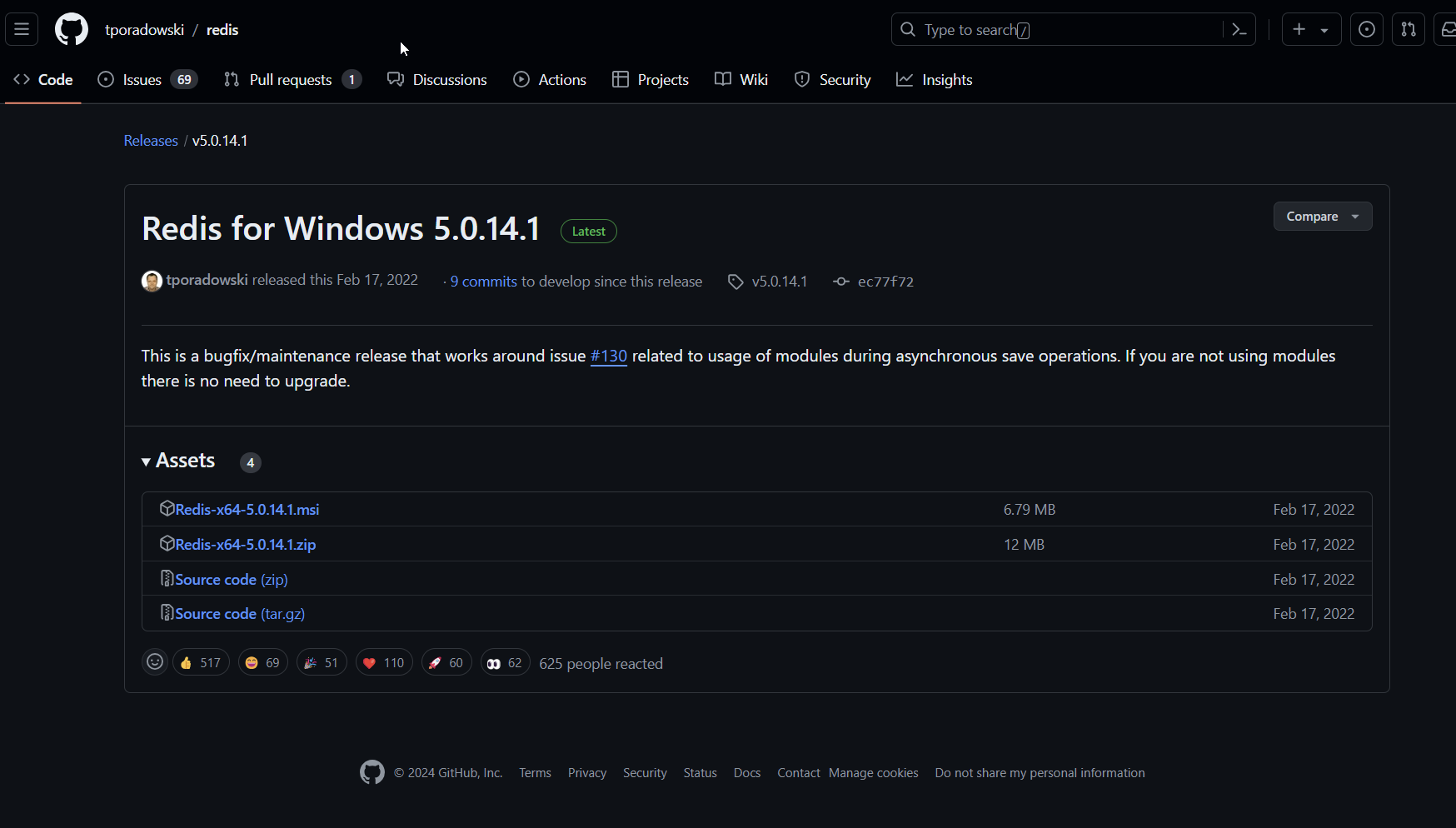Viewport: 1456px width, 828px height.
Task: Open the Status footer link
Action: click(x=701, y=773)
